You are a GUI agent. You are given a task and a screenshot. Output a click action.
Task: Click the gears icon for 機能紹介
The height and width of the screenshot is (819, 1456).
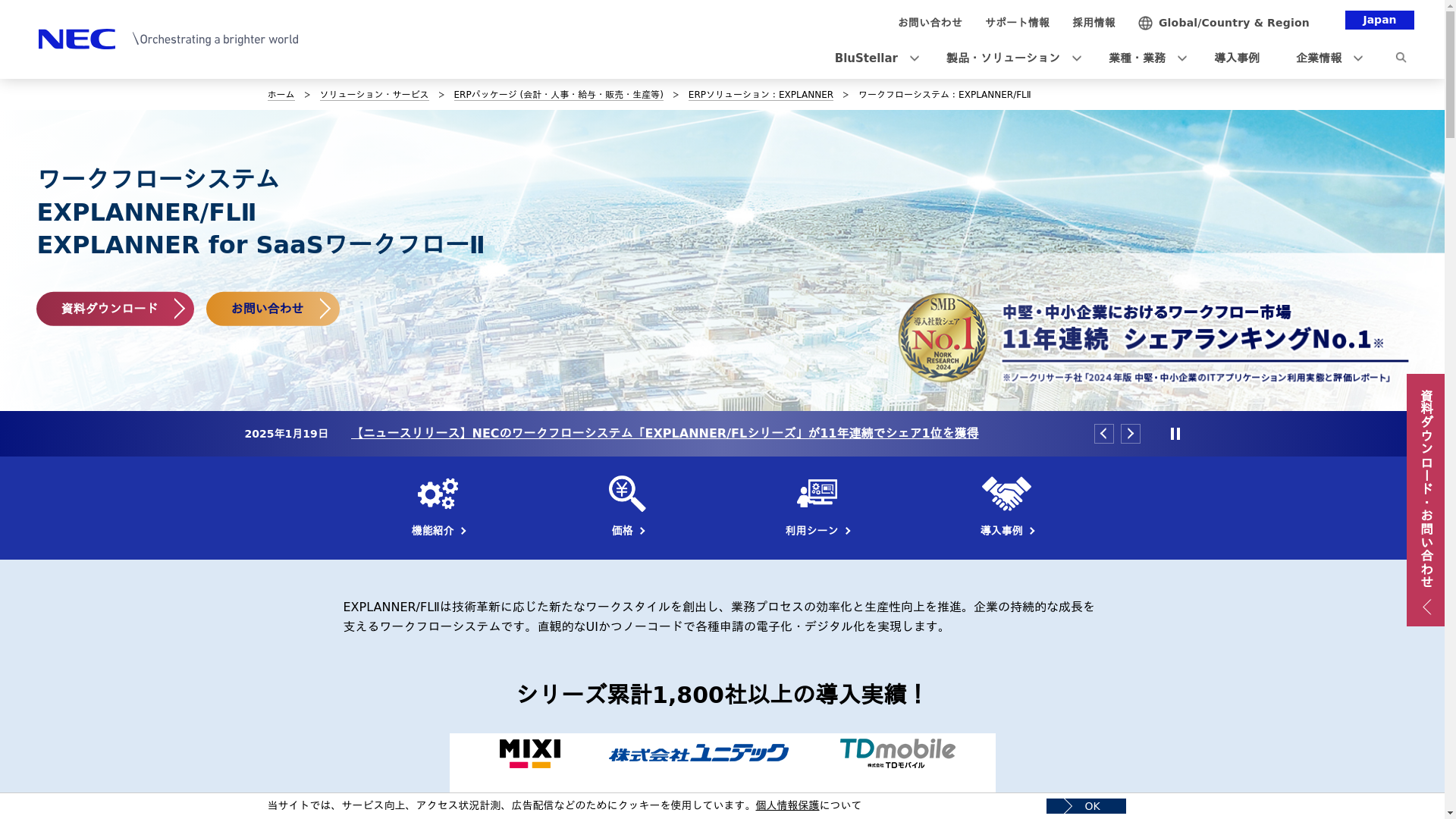pyautogui.click(x=438, y=494)
